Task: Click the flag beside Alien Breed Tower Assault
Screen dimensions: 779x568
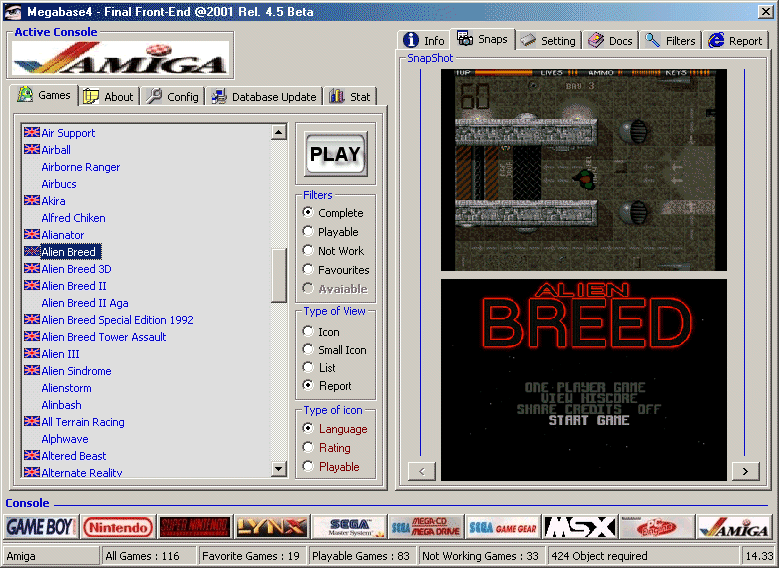Action: [x=32, y=336]
